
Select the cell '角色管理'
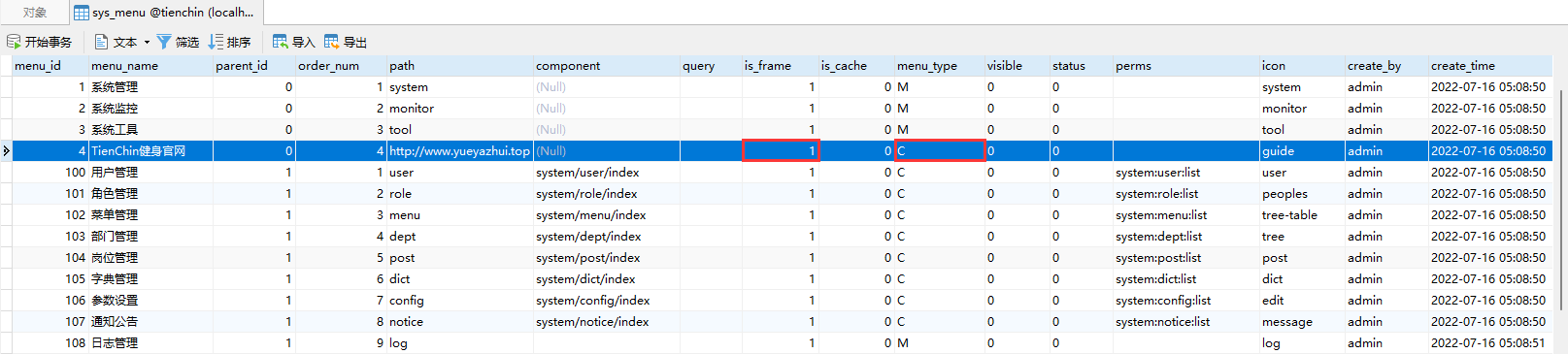[x=150, y=194]
